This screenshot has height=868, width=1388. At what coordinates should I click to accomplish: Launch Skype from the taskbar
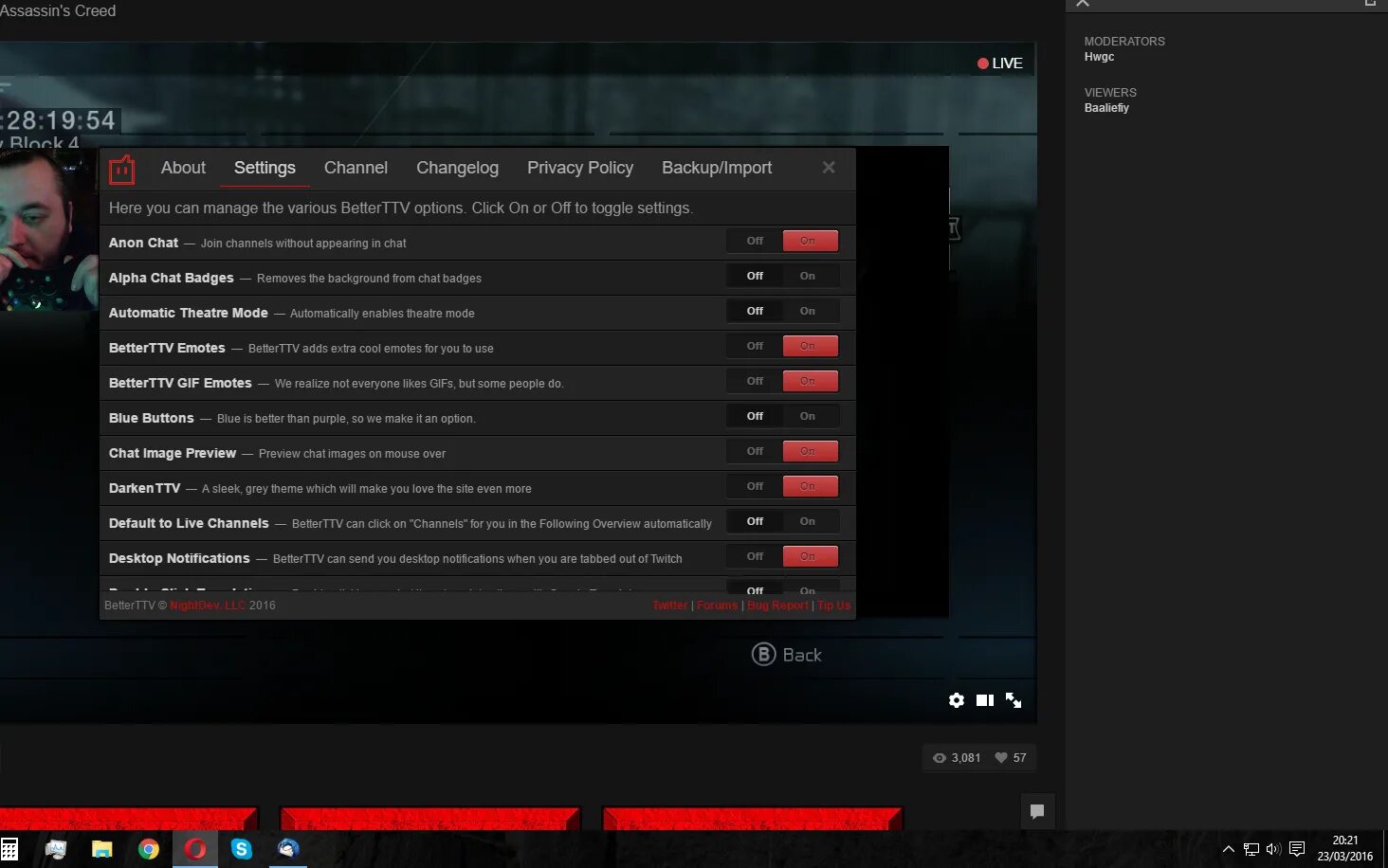click(242, 849)
